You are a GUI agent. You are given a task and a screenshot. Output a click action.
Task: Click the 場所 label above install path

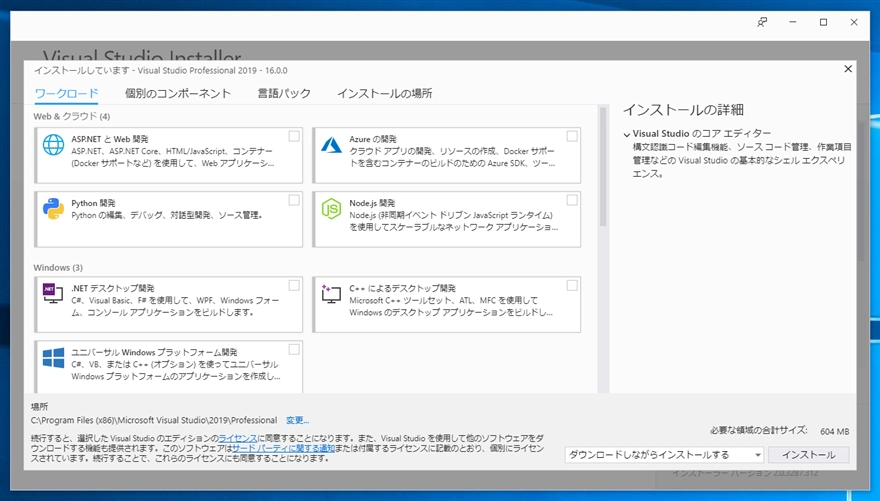[x=39, y=407]
